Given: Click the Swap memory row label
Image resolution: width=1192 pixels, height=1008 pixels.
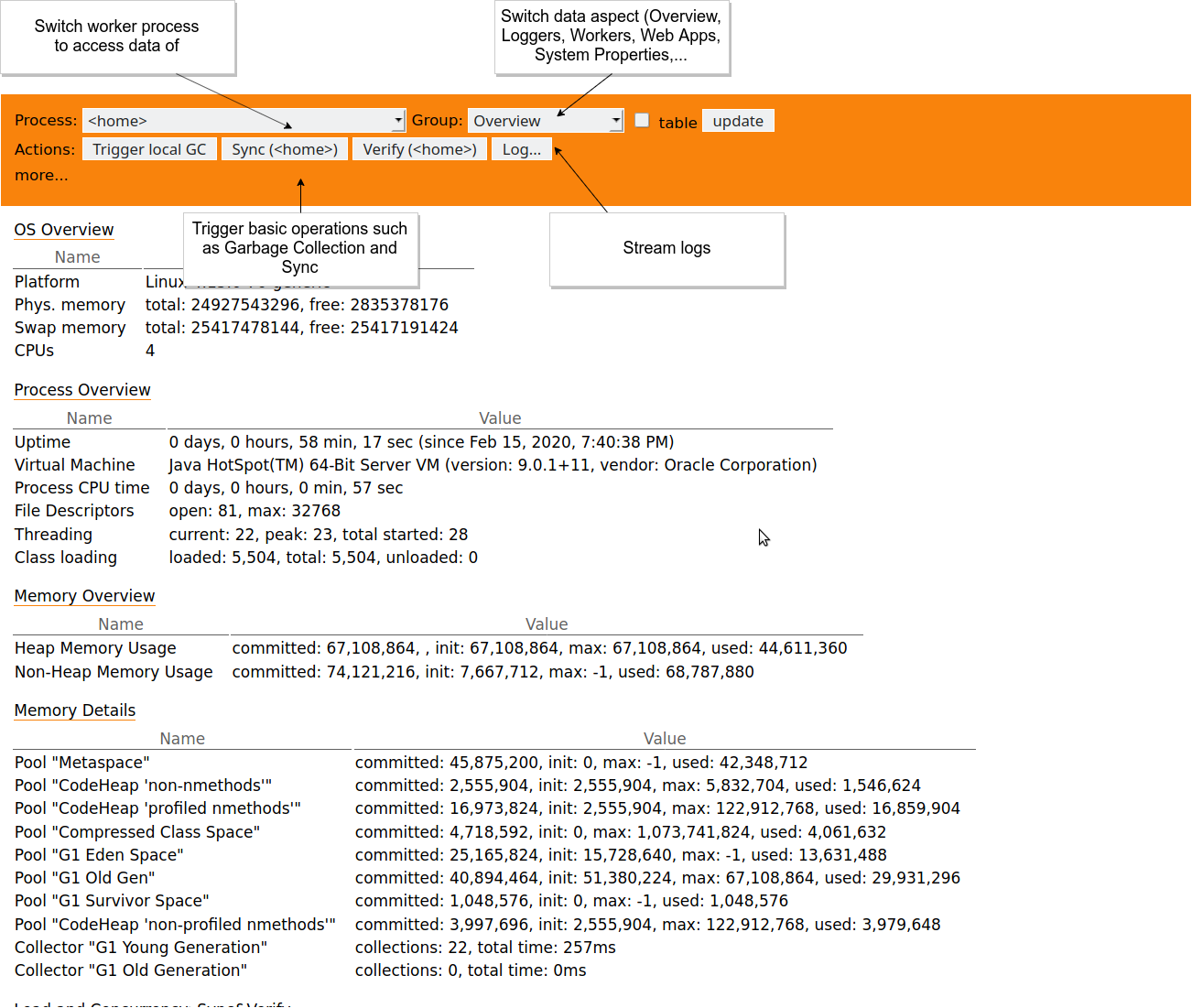Looking at the screenshot, I should coord(70,328).
